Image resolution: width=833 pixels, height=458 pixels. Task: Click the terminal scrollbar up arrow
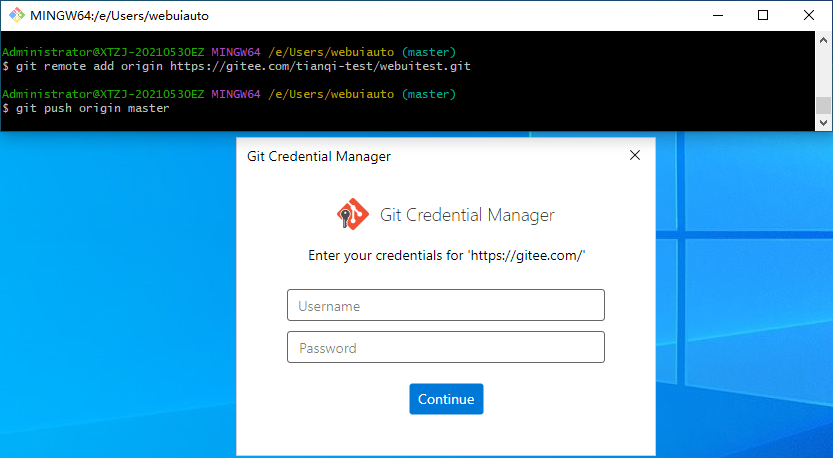[823, 40]
